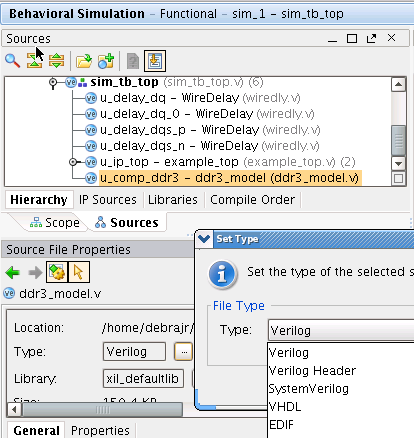Click the Add Sources plus icon
Screen dimensions: 414x438
[x=106, y=61]
